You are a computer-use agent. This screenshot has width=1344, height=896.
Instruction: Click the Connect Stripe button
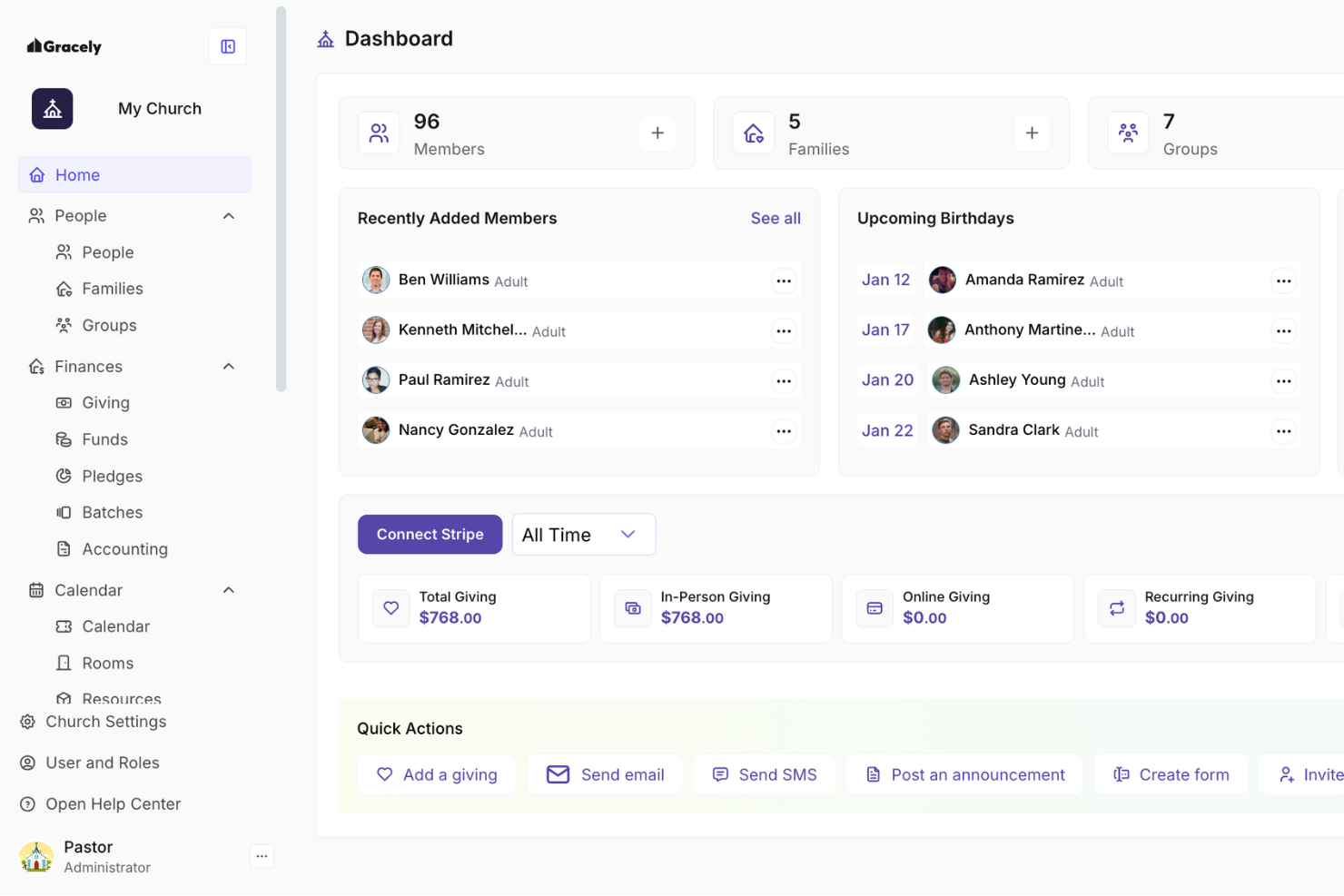tap(430, 534)
